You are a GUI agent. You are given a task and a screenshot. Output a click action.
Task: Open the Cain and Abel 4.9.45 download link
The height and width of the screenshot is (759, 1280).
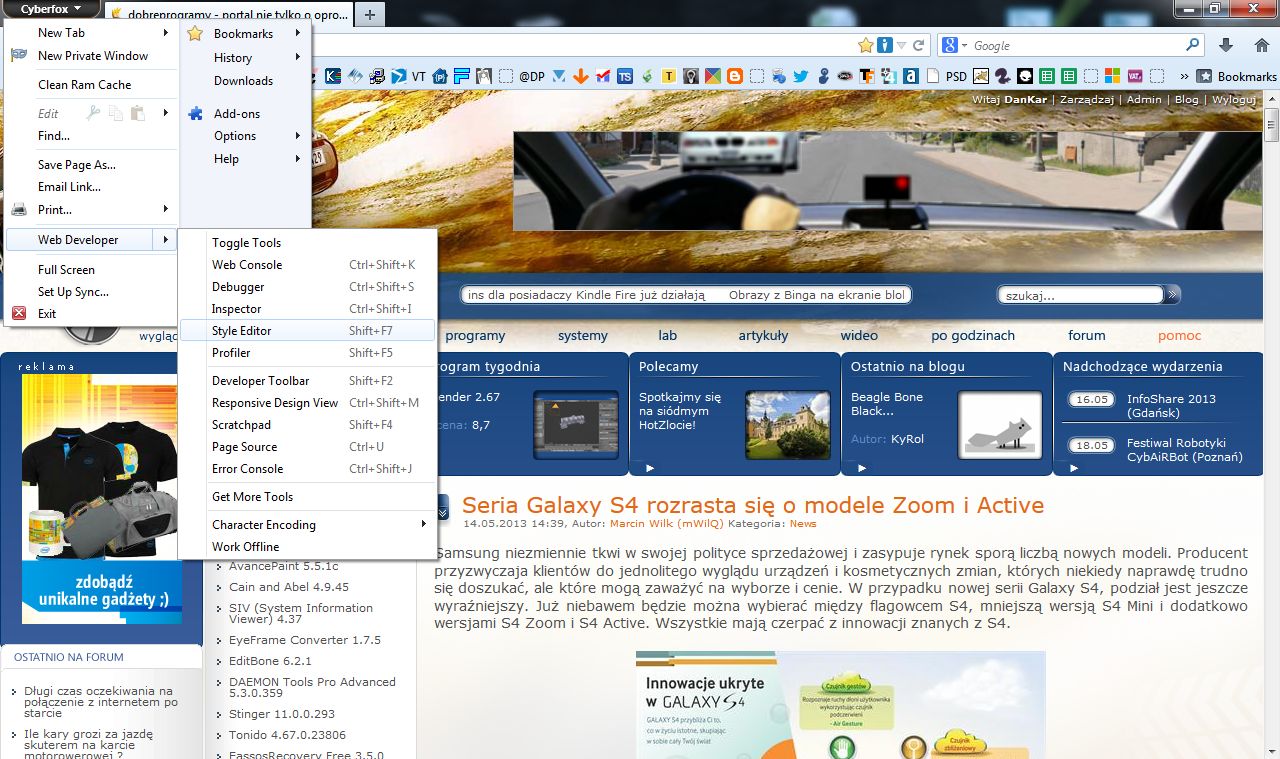pos(289,587)
